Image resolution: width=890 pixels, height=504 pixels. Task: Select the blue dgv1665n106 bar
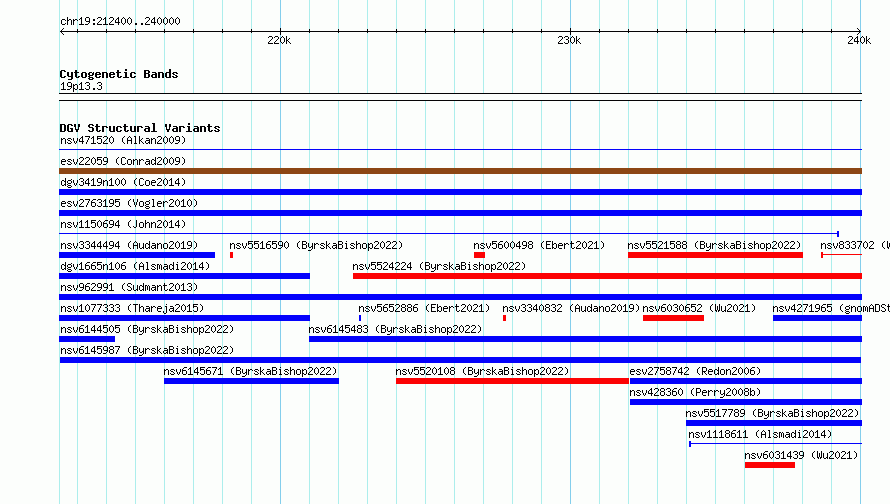(184, 276)
